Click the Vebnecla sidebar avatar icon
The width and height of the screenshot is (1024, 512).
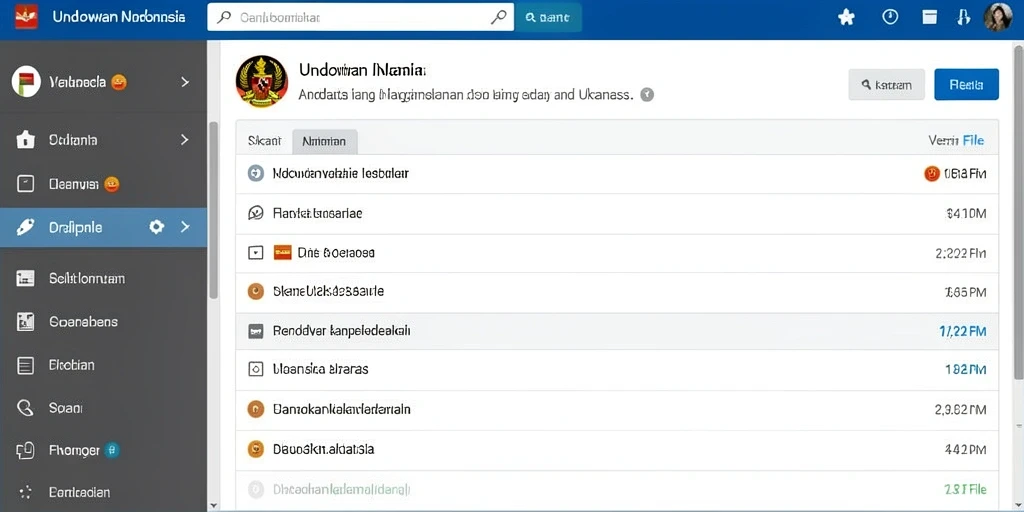click(26, 82)
